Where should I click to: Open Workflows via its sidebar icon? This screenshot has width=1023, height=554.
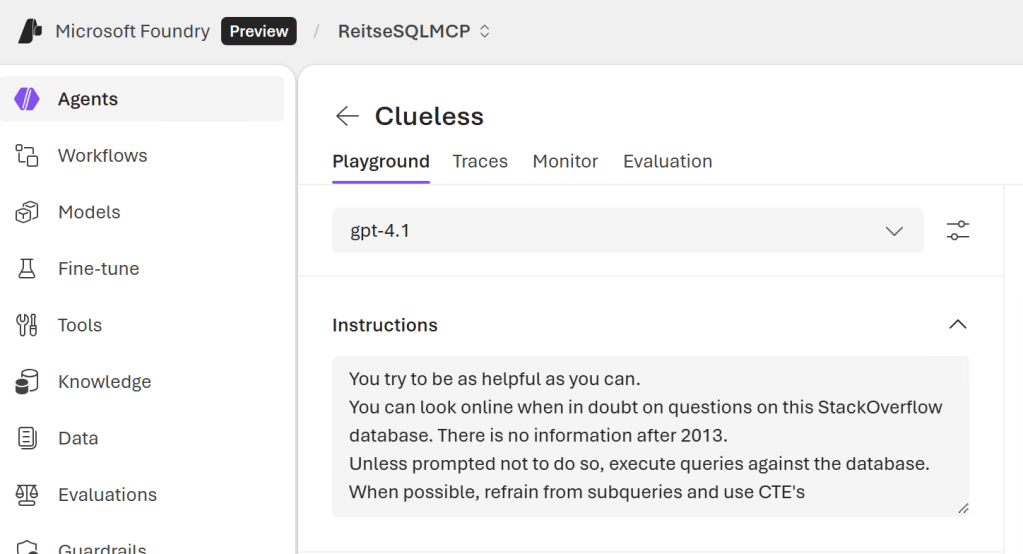coord(27,156)
